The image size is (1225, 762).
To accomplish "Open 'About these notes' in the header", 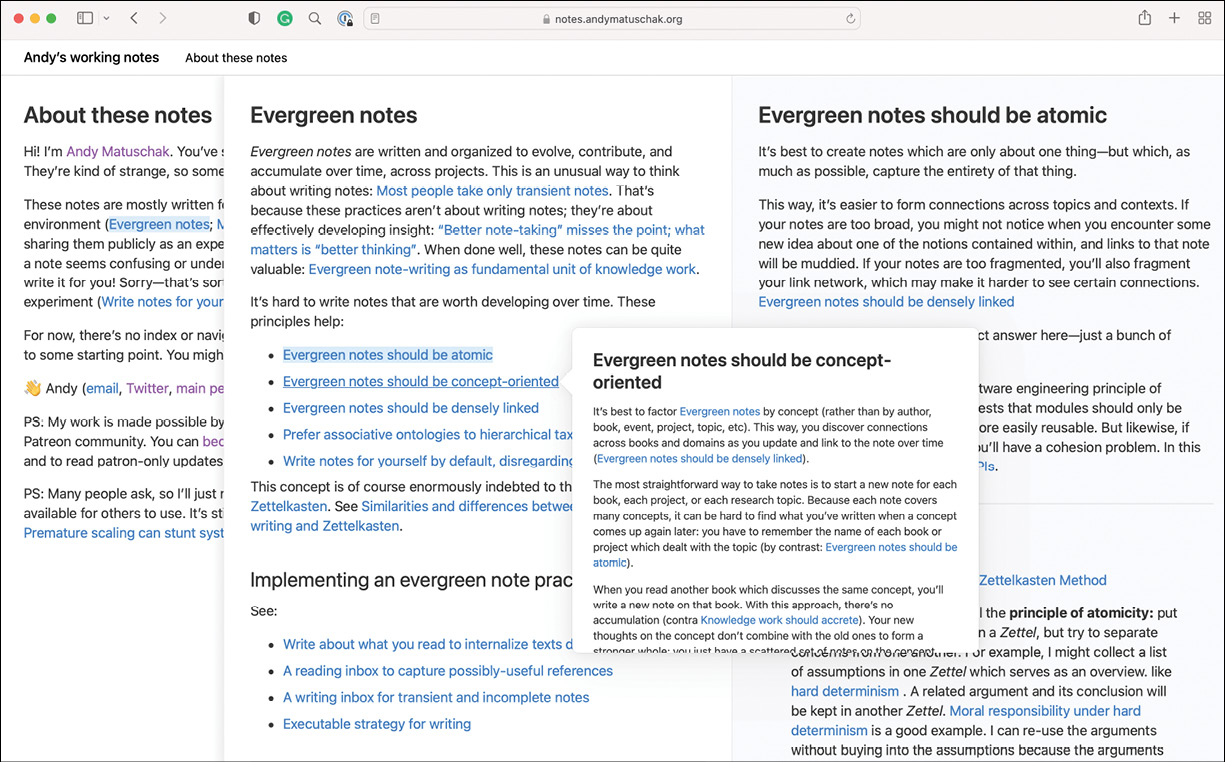I will coord(236,58).
